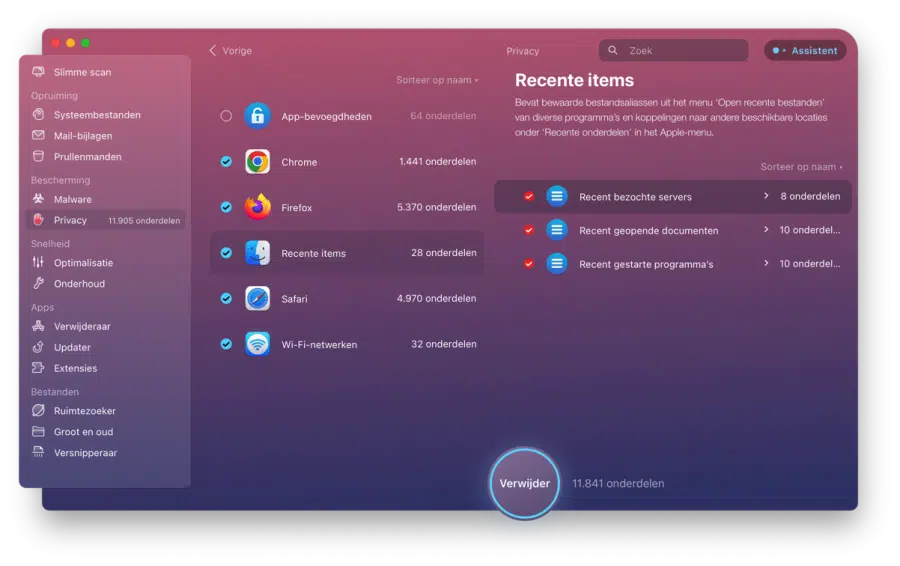Viewport: 900px width, 566px height.
Task: Click the Wi-Fi-netwerken icon
Action: [x=258, y=344]
